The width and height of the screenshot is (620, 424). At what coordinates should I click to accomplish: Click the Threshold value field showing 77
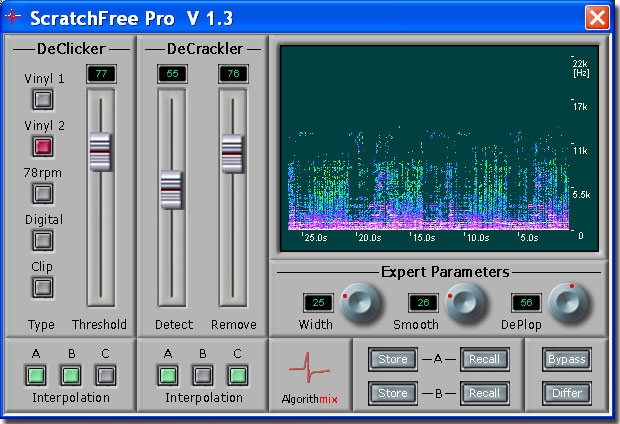tap(100, 74)
